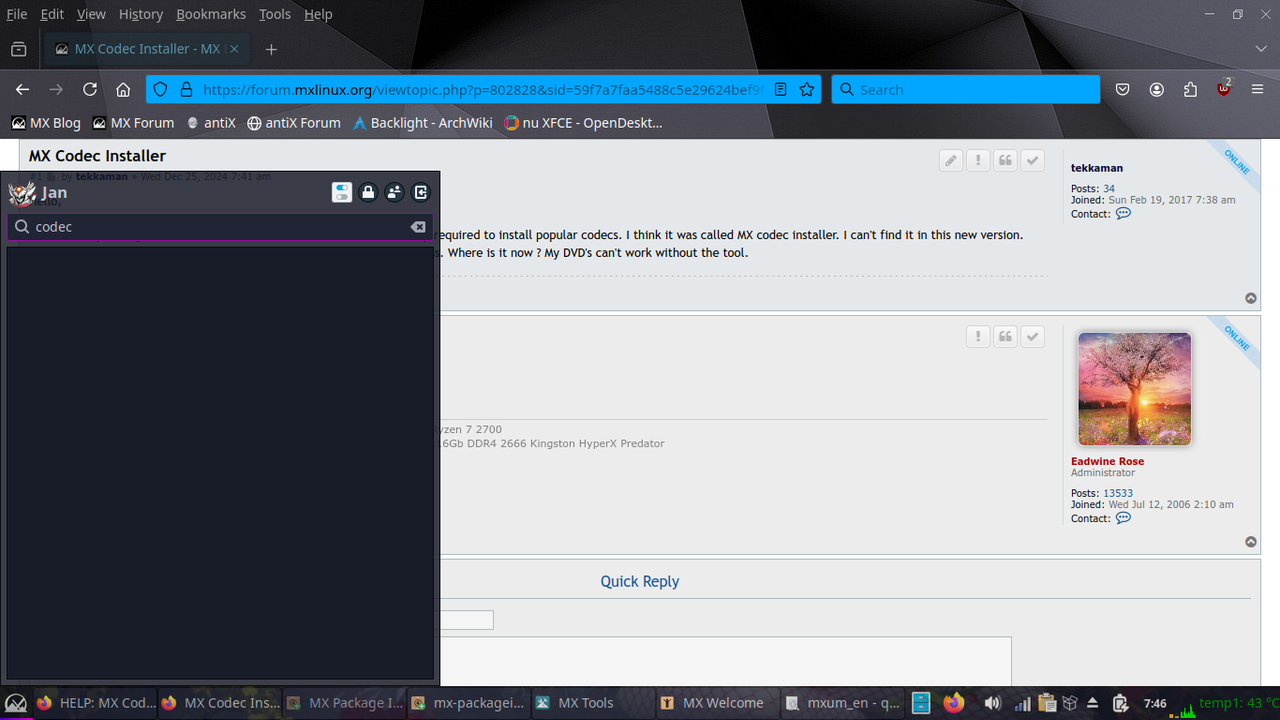Click the browser Search box
1280x720 pixels.
(x=965, y=89)
